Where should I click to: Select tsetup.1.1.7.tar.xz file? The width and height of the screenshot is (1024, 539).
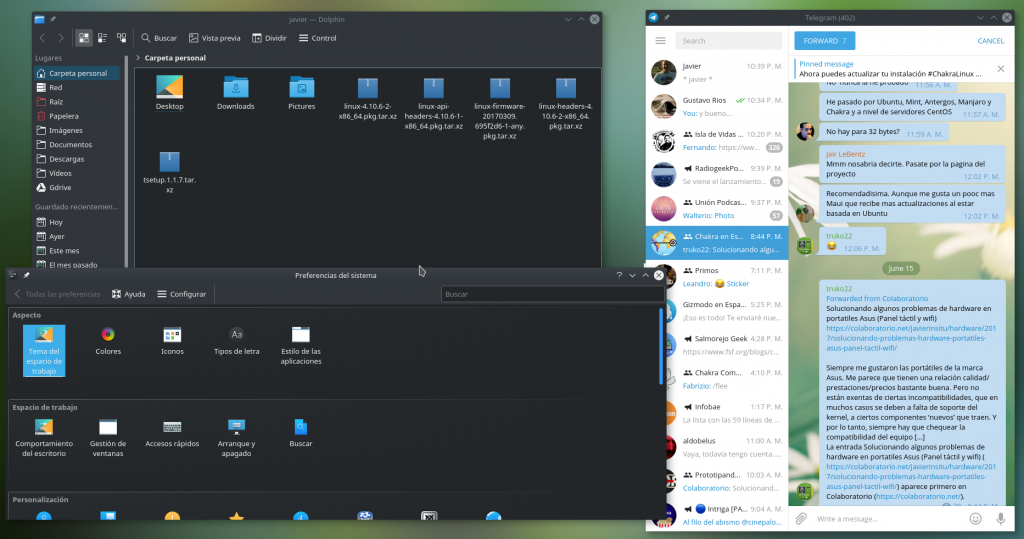pyautogui.click(x=169, y=172)
